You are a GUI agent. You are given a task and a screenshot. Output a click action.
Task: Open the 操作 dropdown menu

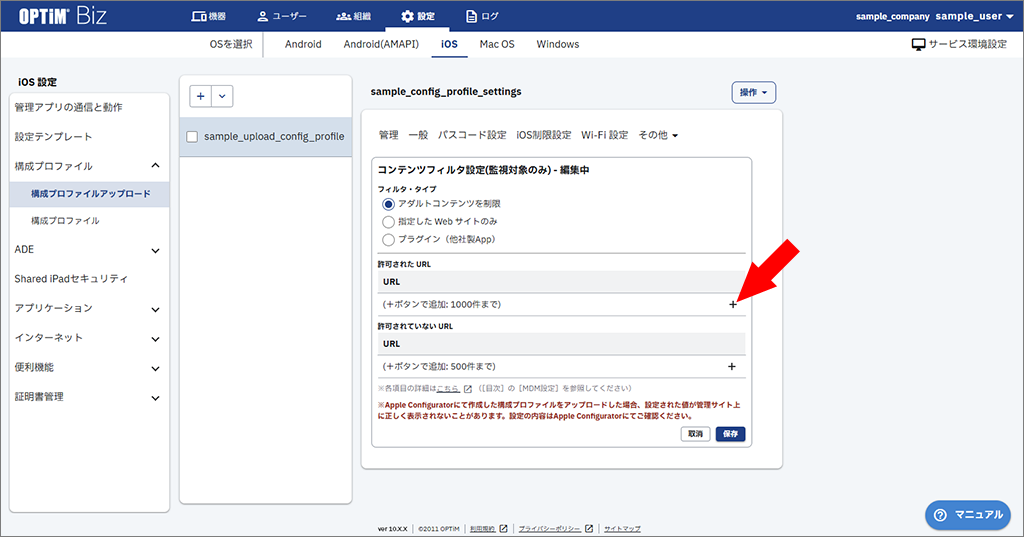754,93
